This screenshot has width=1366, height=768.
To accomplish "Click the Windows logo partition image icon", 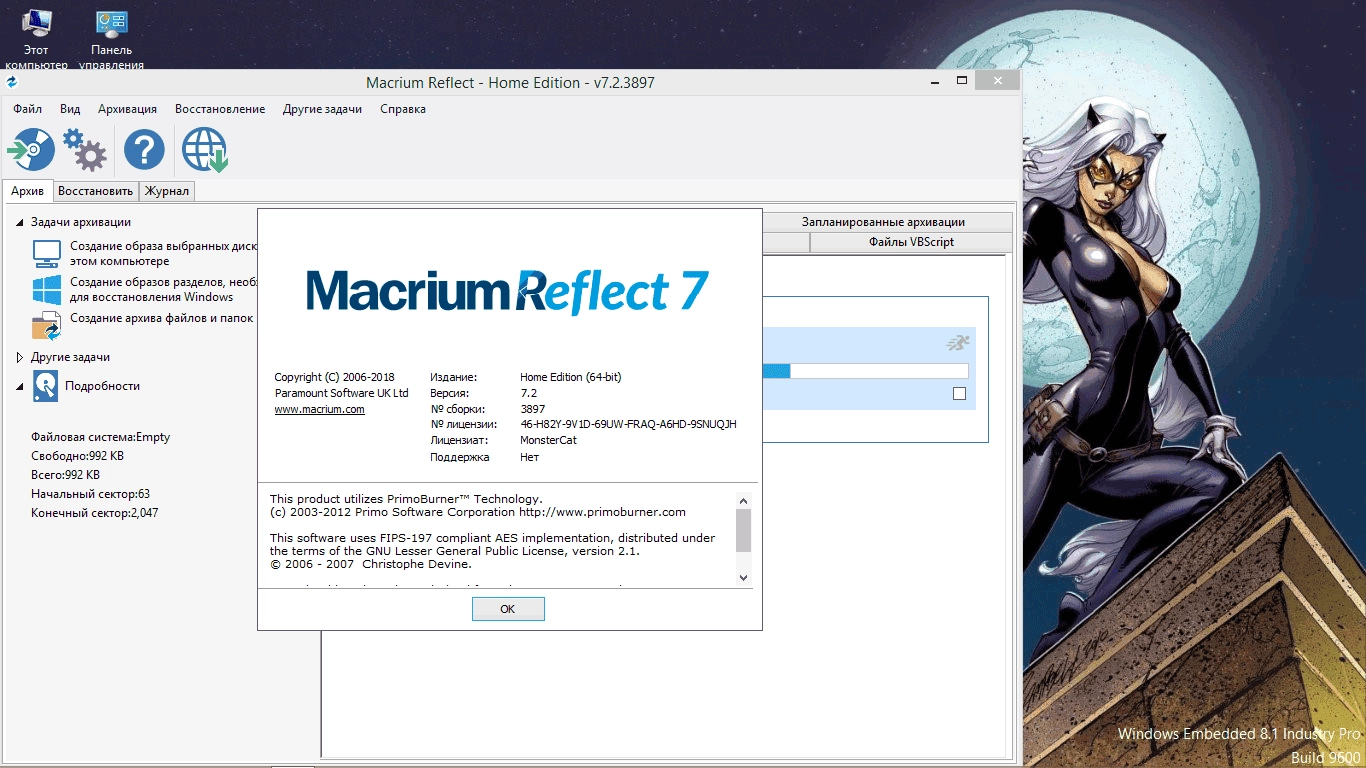I will click(x=47, y=290).
